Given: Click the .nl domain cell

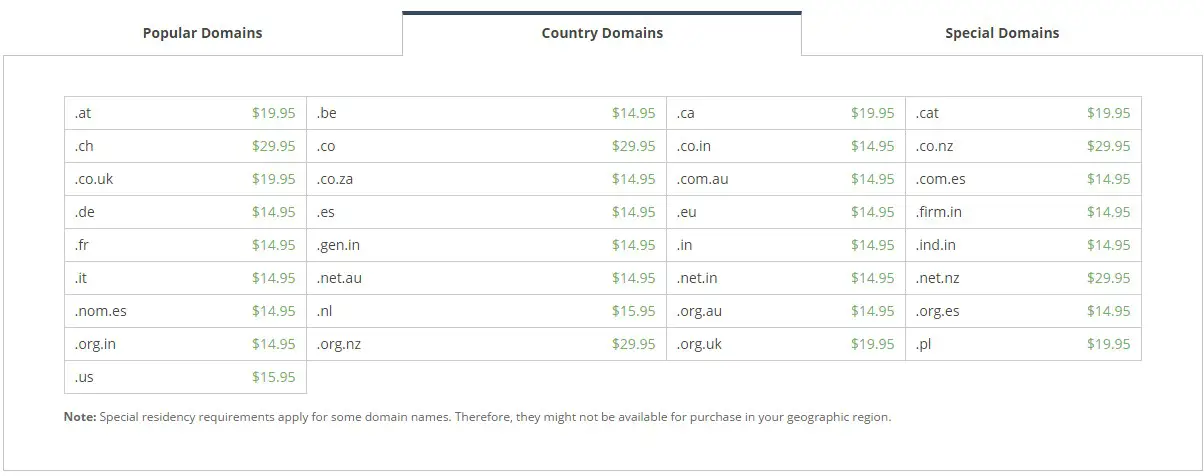Looking at the screenshot, I should 486,311.
